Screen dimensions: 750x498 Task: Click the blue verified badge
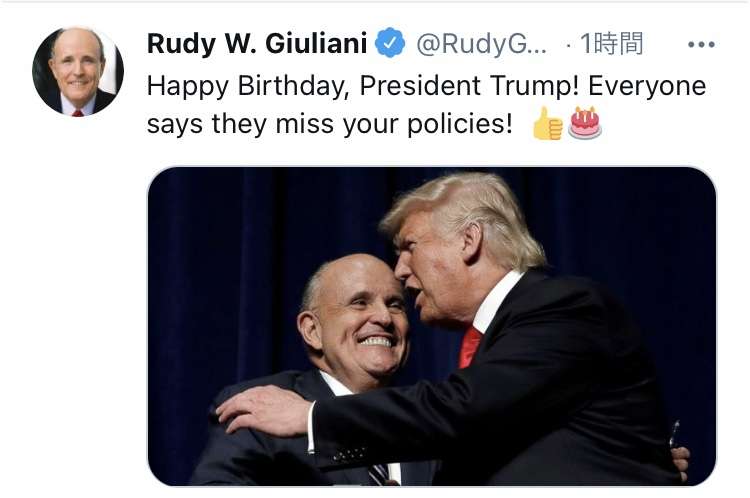coord(388,44)
